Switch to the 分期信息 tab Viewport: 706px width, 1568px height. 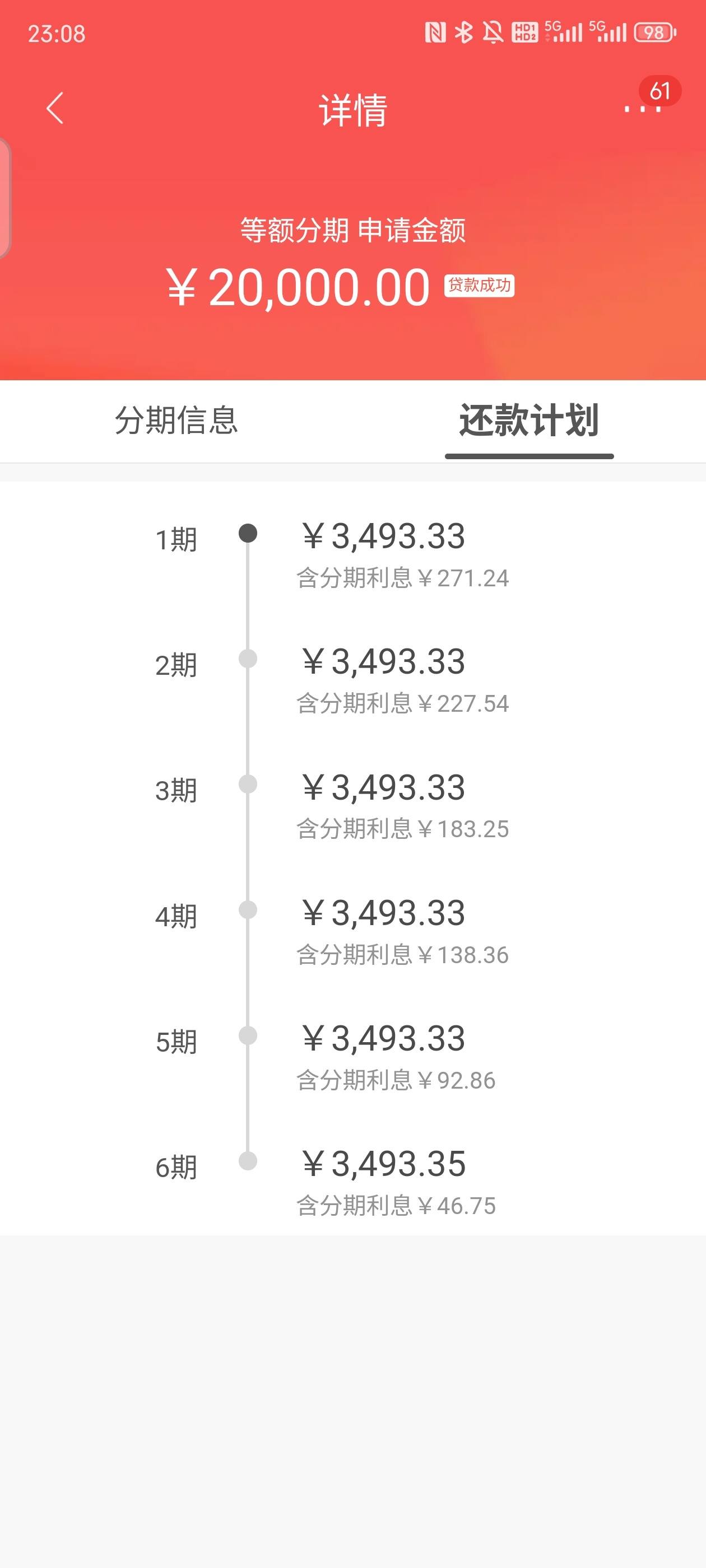(x=176, y=421)
